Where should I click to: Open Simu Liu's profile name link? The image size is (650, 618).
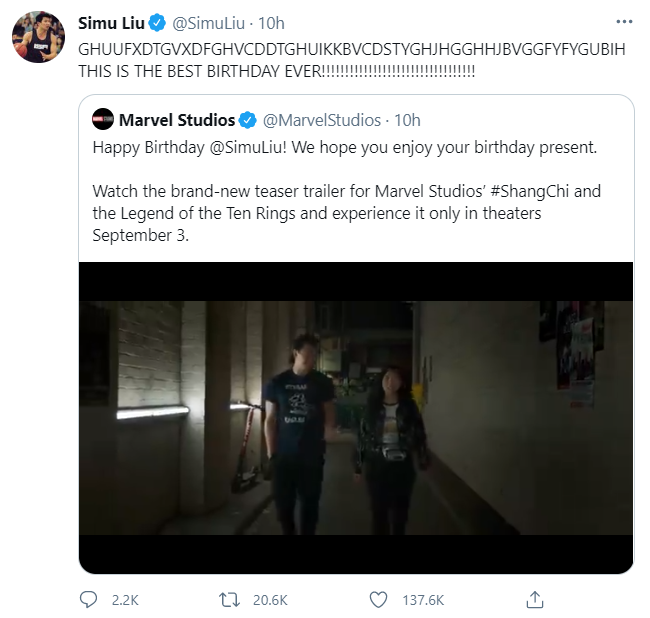[112, 23]
